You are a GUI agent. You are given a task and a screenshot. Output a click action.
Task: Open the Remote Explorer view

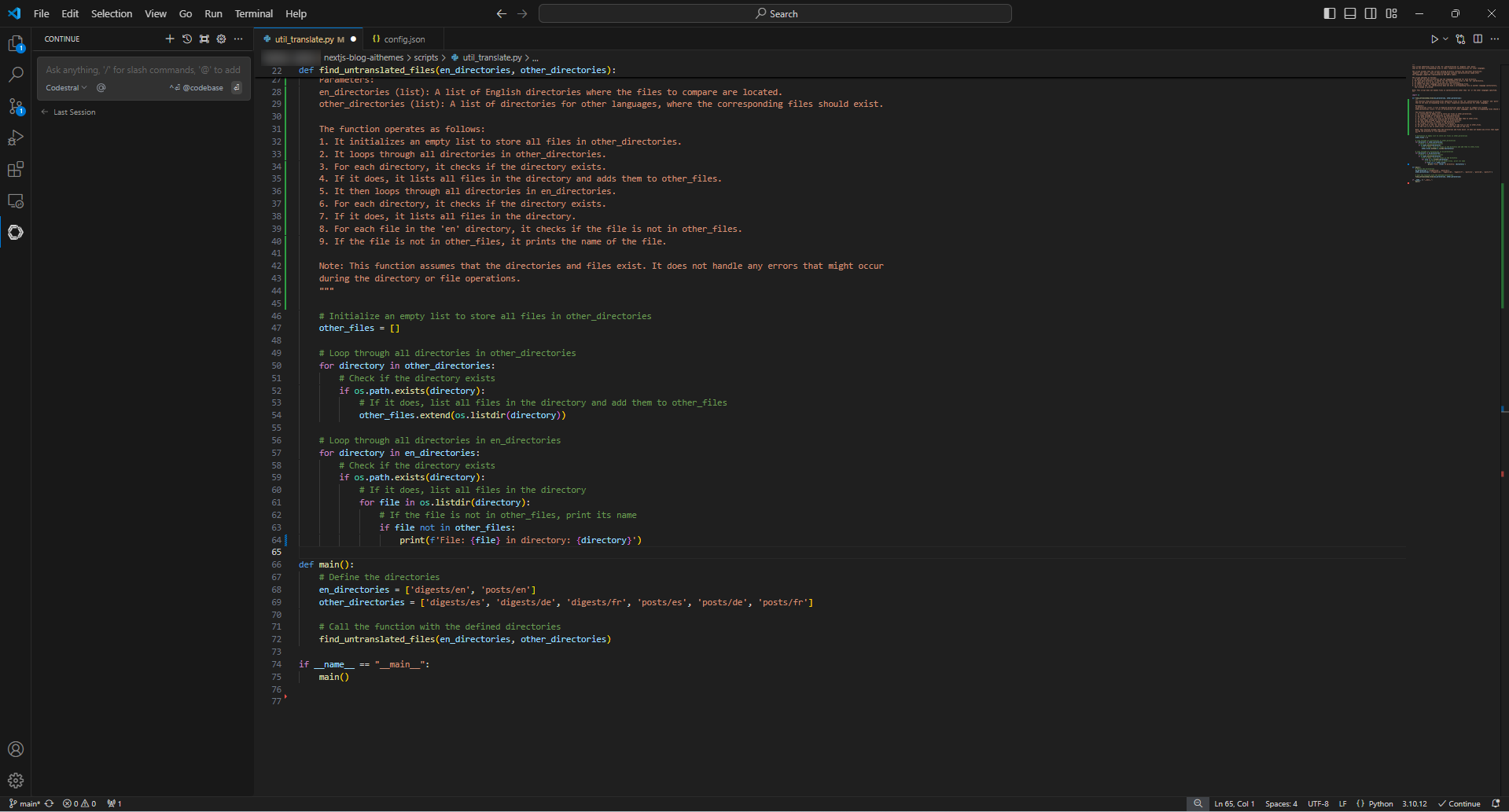16,200
